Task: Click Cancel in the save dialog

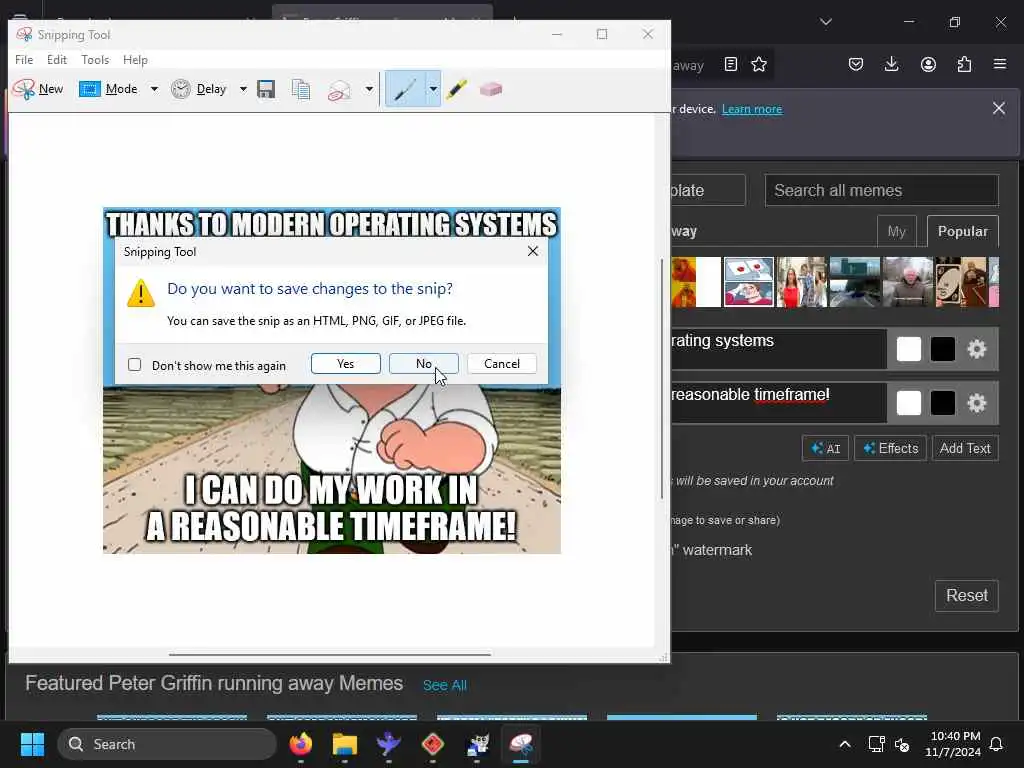Action: 502,364
